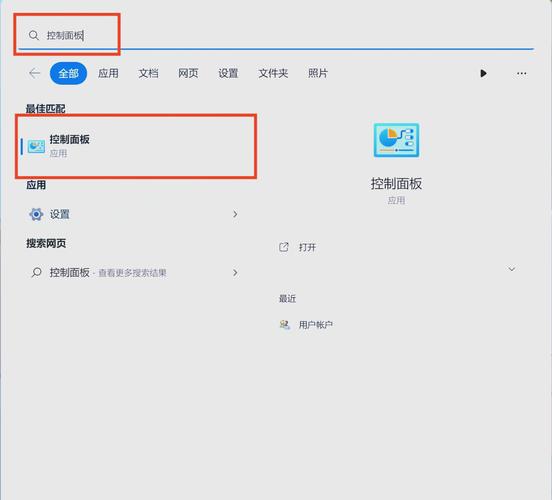The image size is (552, 500).
Task: Click the gear icon beside 设置
Action: [36, 214]
